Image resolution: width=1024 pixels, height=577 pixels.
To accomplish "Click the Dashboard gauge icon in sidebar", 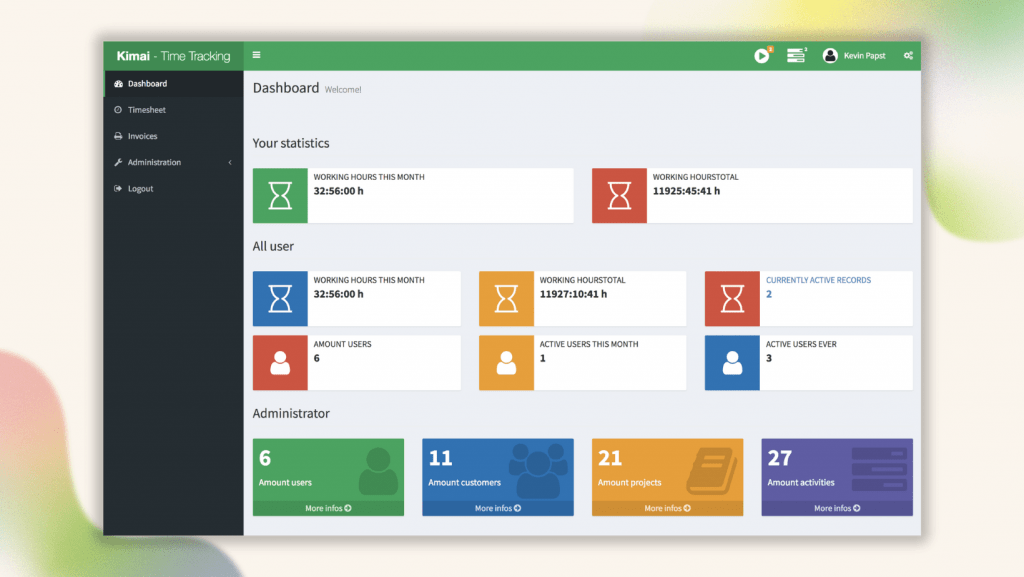I will 118,84.
